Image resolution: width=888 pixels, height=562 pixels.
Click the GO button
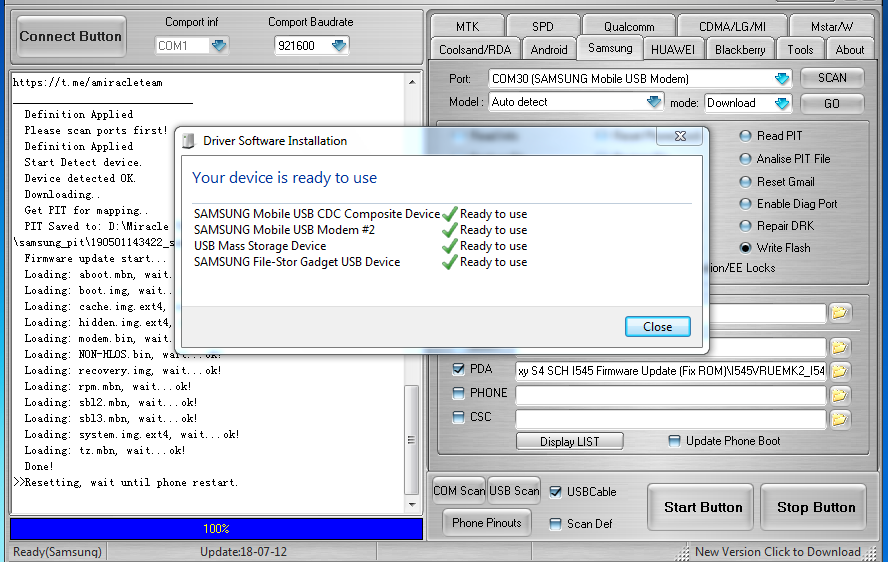[x=832, y=104]
